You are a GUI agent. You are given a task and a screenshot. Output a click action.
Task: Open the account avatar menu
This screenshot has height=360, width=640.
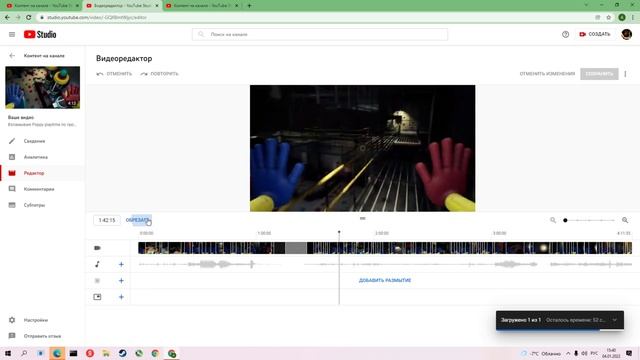(626, 34)
